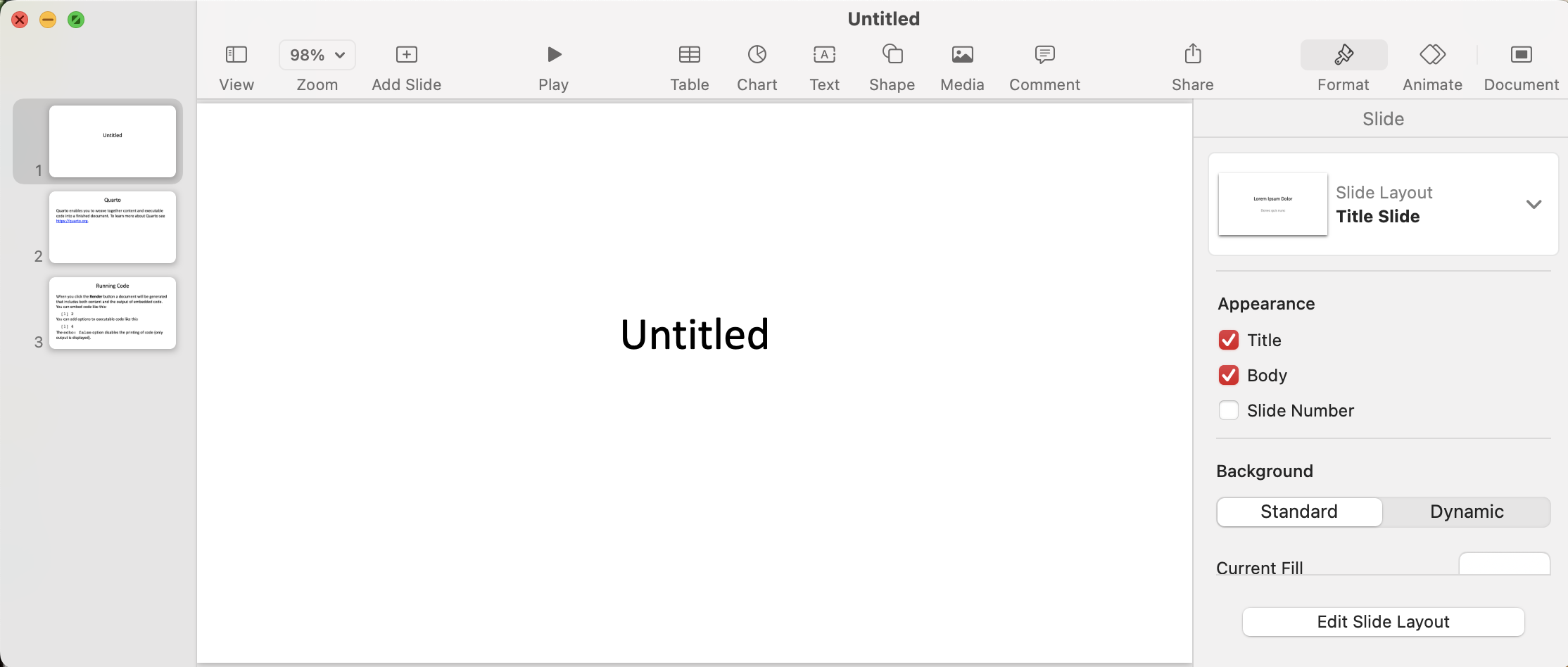Enable the Slide Number checkbox
The width and height of the screenshot is (1568, 667).
(x=1229, y=411)
